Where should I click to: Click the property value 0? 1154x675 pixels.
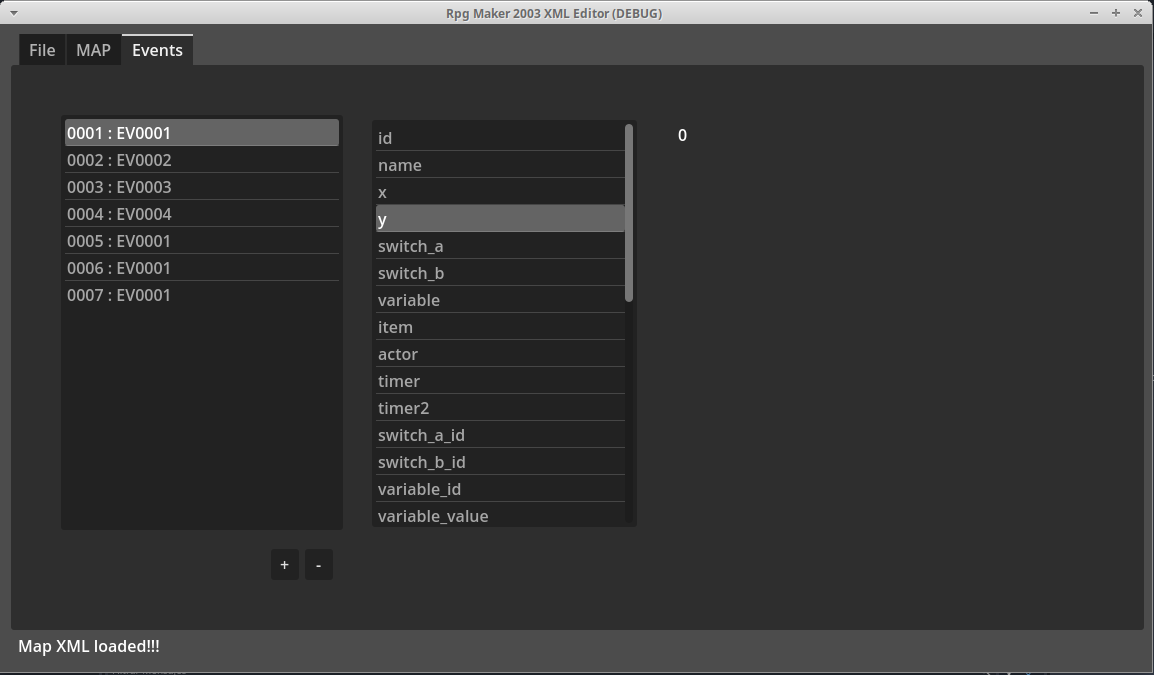[x=682, y=135]
